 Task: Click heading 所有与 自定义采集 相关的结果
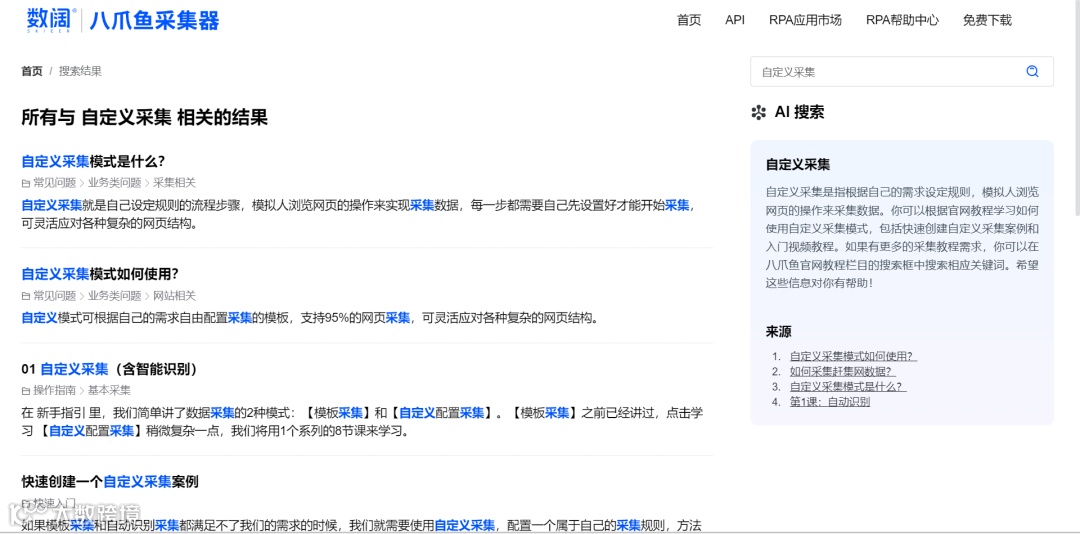point(145,117)
